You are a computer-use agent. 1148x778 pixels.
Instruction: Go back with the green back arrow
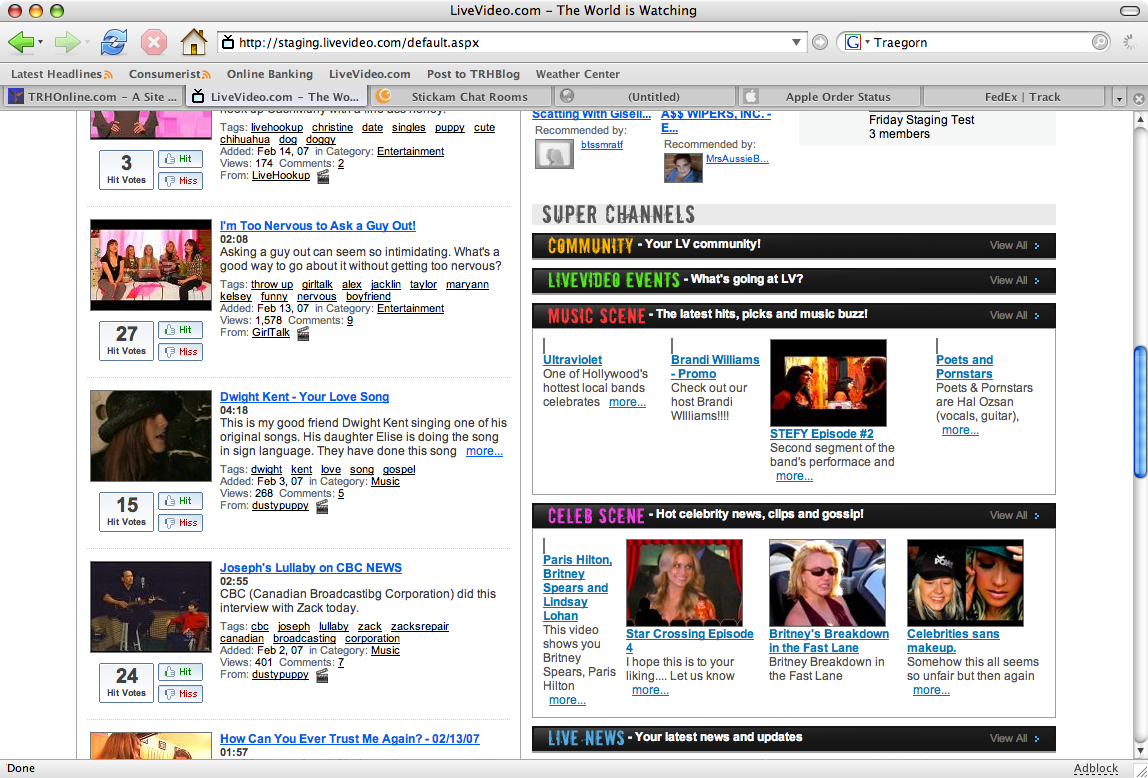20,42
